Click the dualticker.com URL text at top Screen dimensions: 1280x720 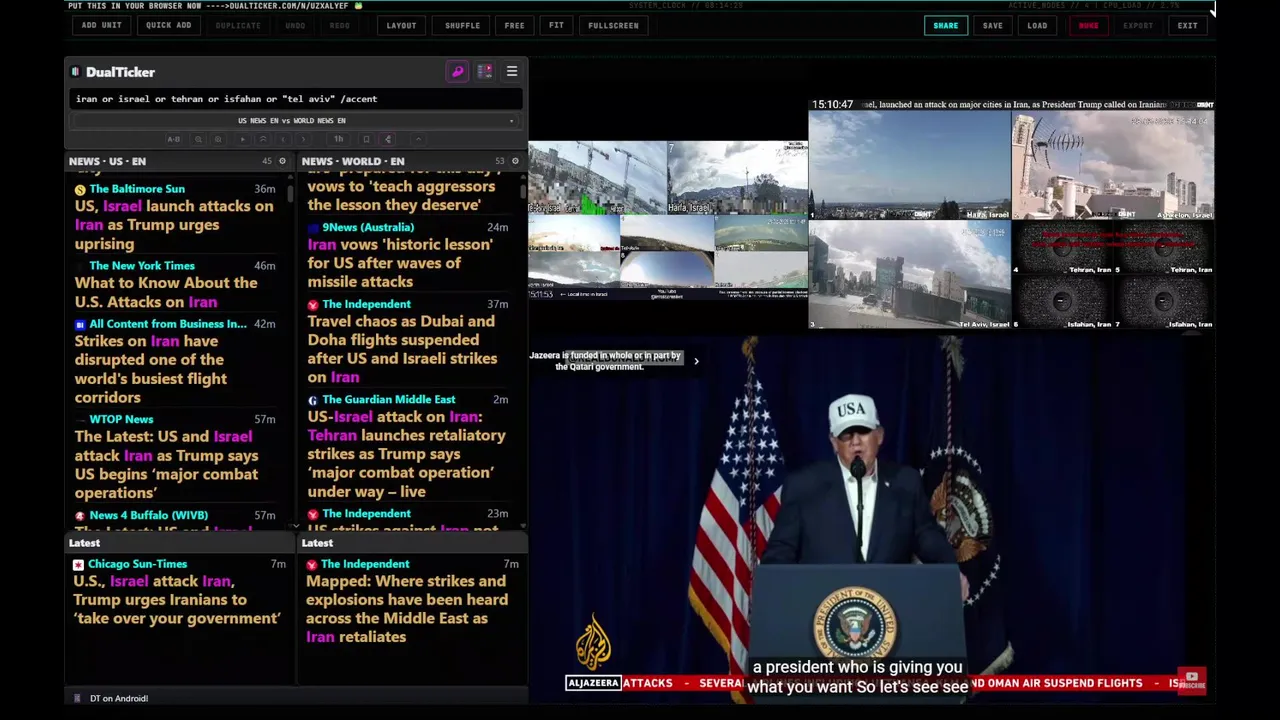pos(289,5)
